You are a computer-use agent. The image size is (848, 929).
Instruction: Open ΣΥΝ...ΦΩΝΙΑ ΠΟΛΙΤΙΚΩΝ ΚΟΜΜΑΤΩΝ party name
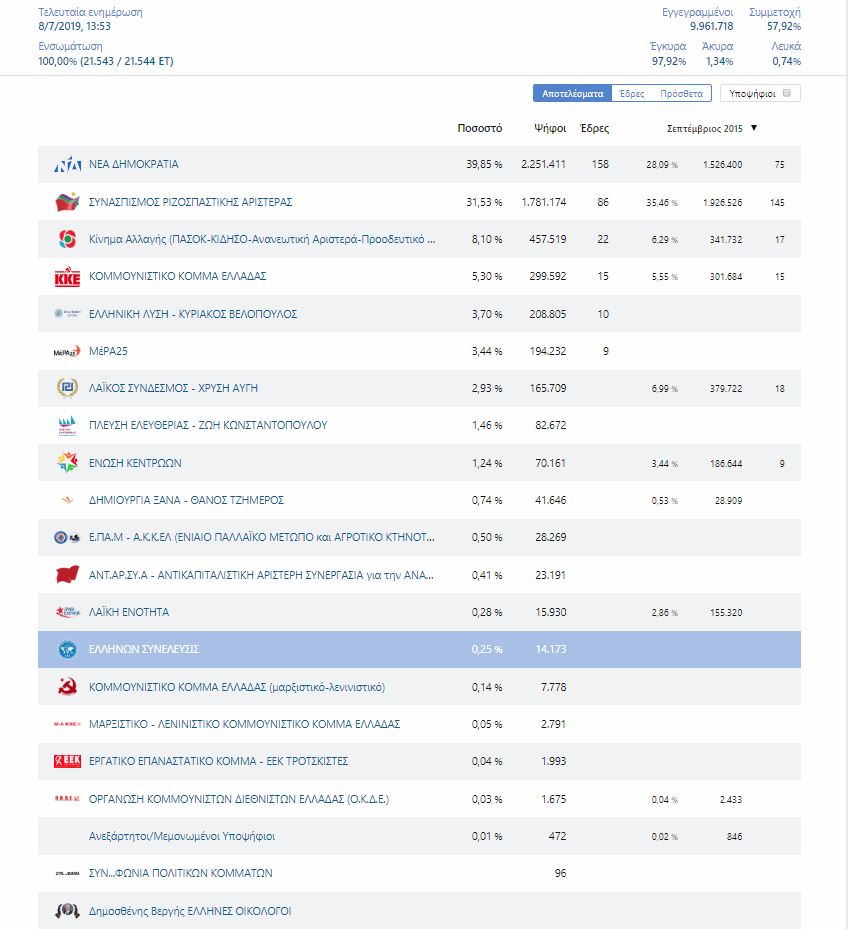pyautogui.click(x=181, y=873)
